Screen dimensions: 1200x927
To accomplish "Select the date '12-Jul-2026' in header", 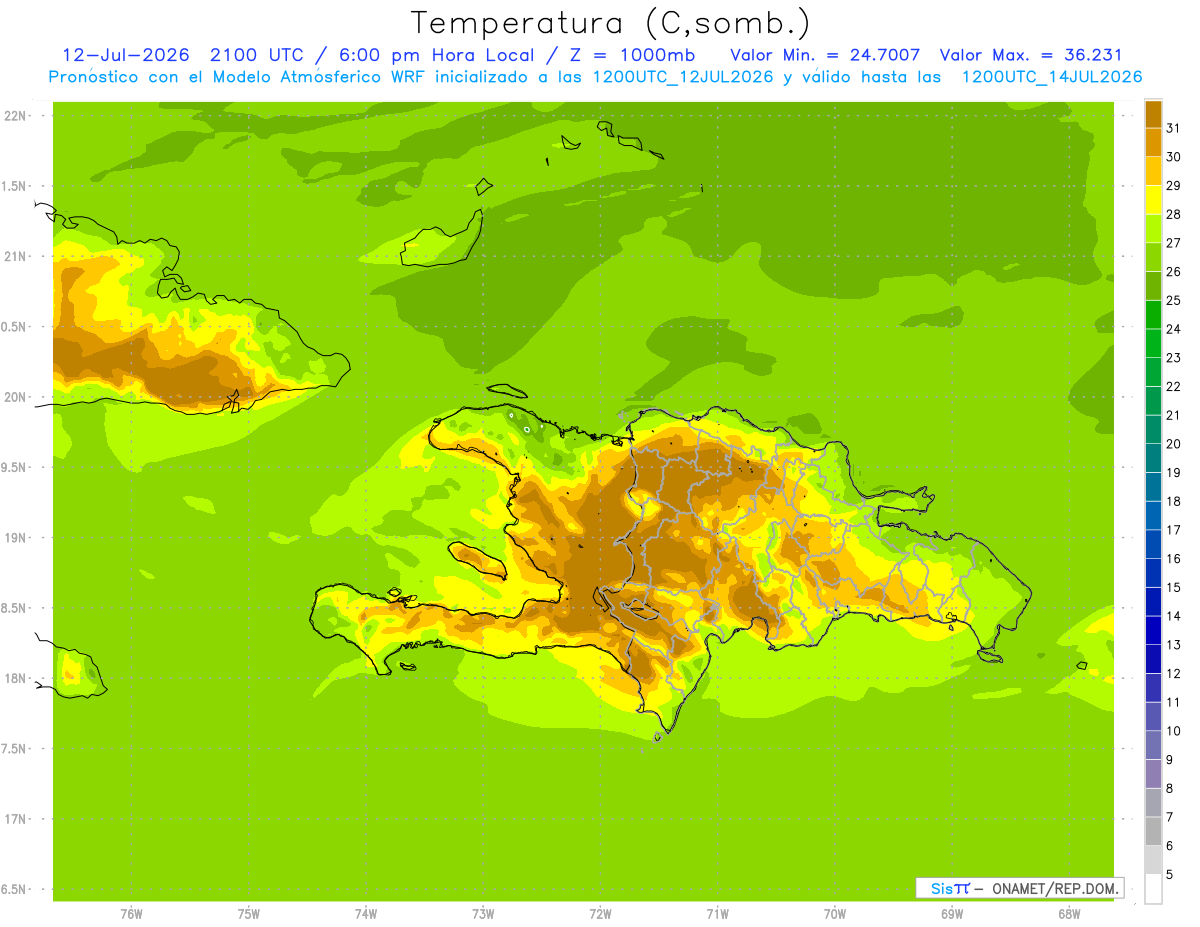I will 126,55.
